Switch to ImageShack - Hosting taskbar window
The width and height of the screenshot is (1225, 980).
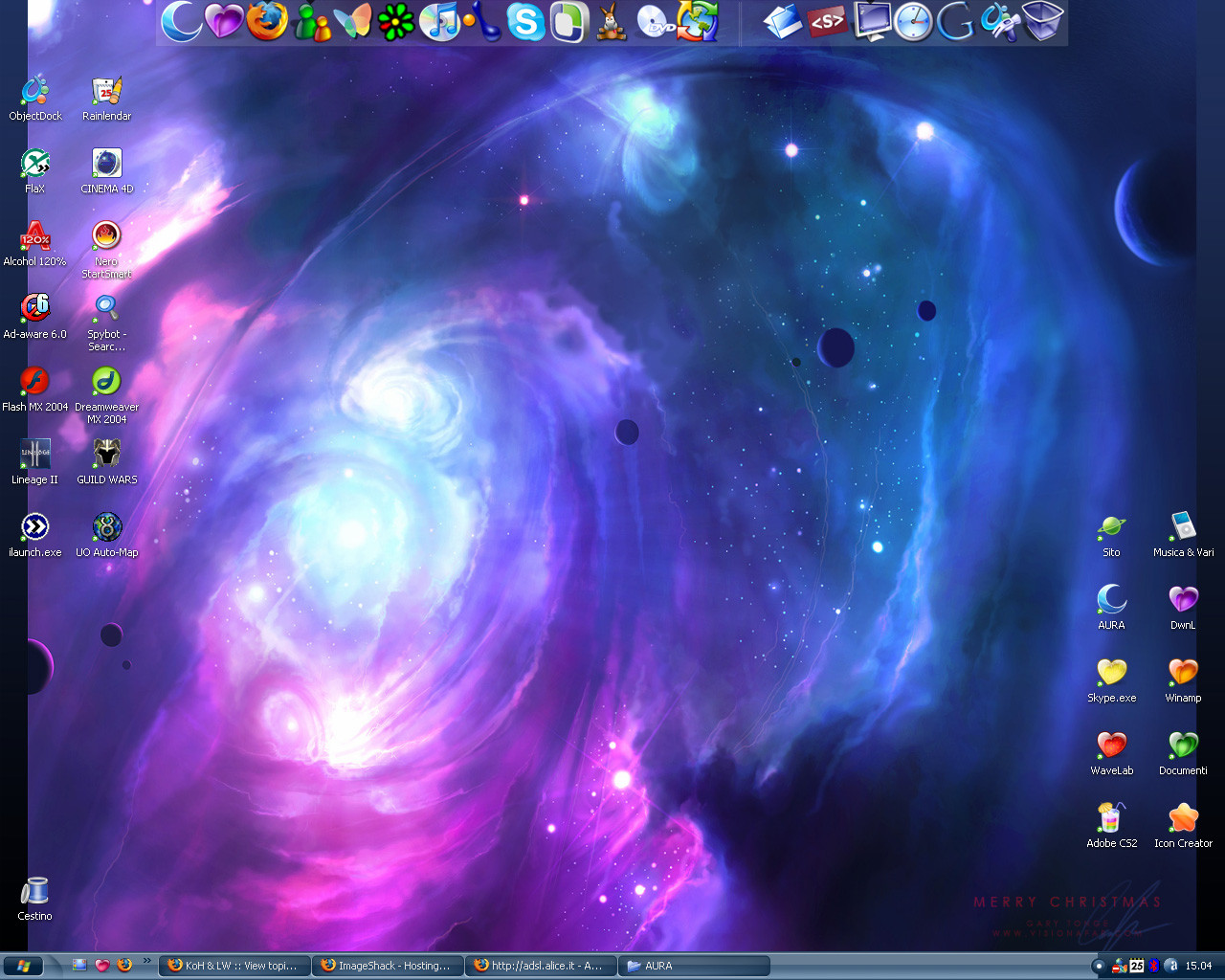(389, 966)
